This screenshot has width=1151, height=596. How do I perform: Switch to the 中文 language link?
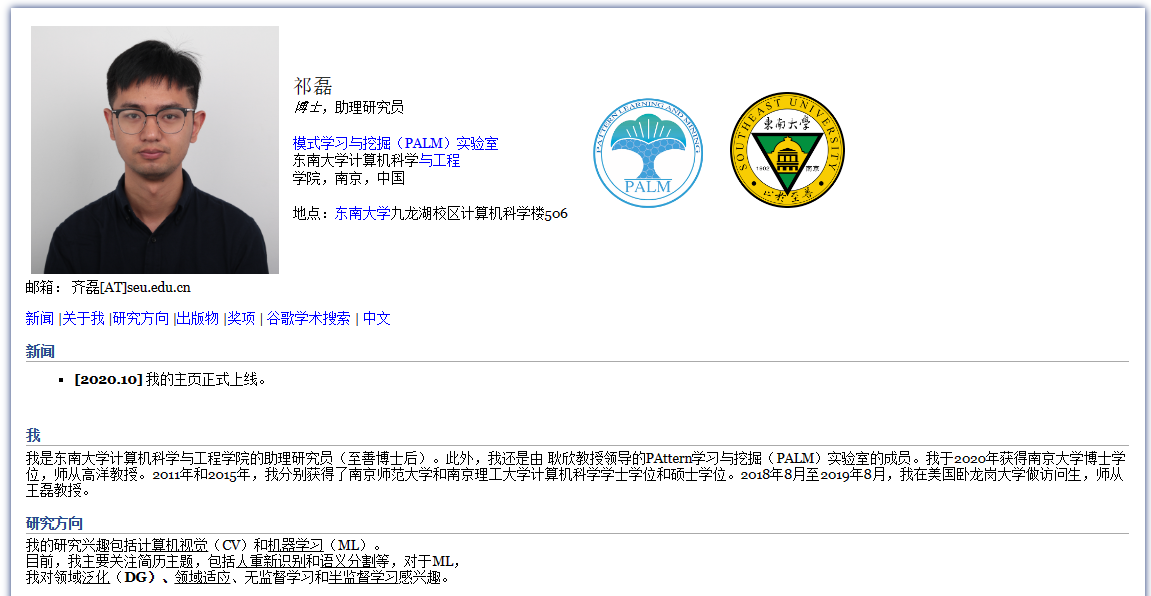[x=377, y=319]
